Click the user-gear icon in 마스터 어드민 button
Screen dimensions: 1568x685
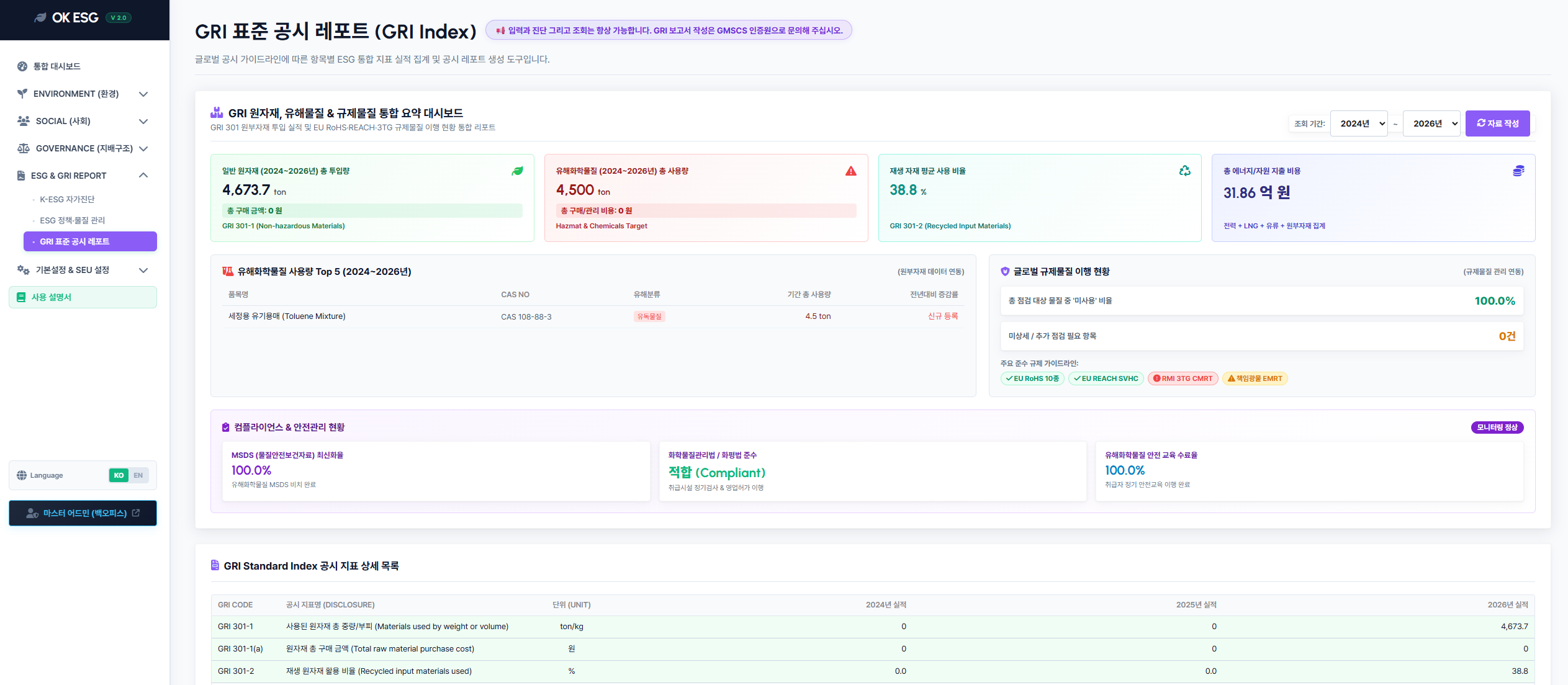[x=32, y=513]
